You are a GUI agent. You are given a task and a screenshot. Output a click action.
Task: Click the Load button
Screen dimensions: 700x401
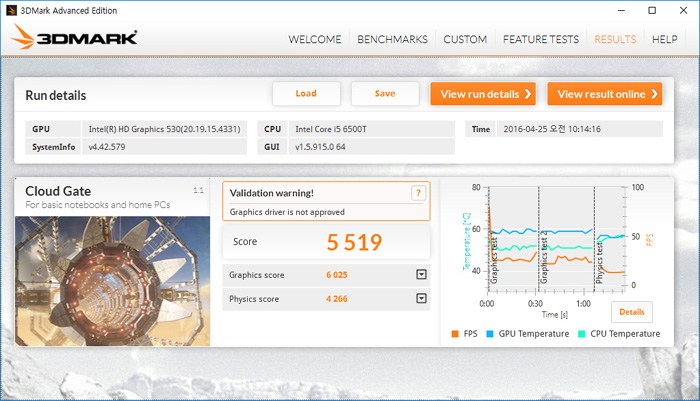[306, 94]
